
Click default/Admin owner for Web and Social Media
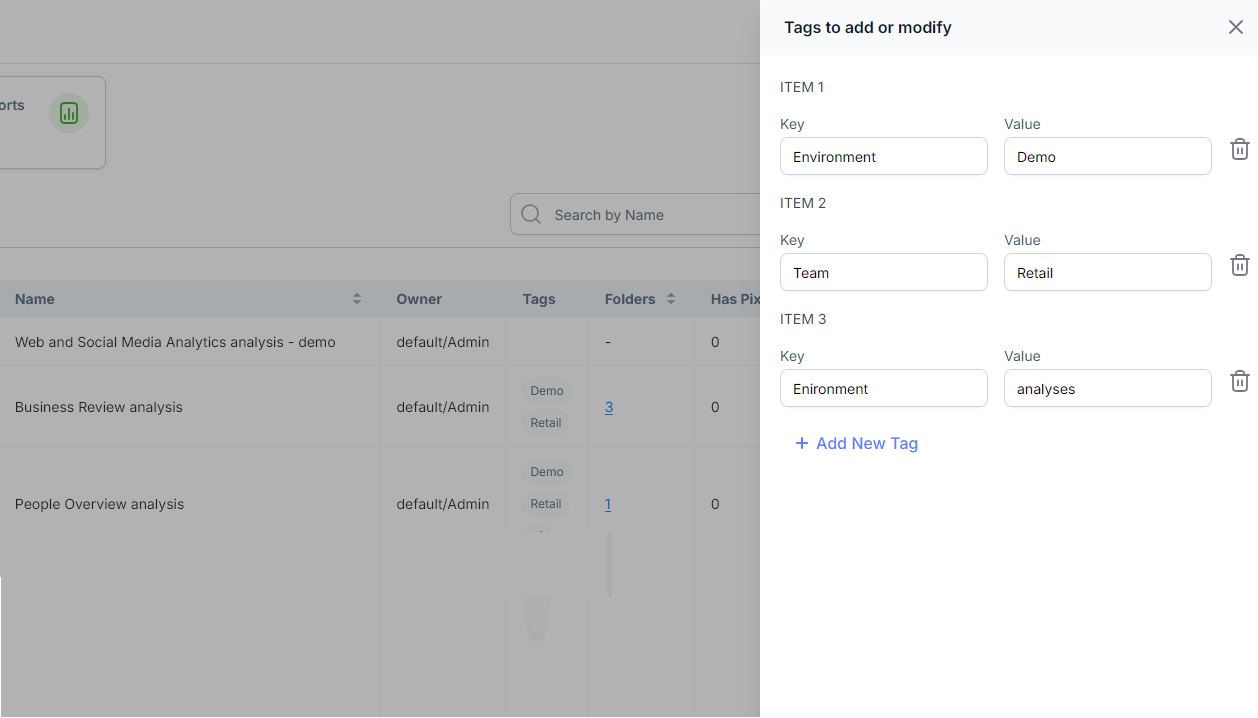[x=443, y=342]
